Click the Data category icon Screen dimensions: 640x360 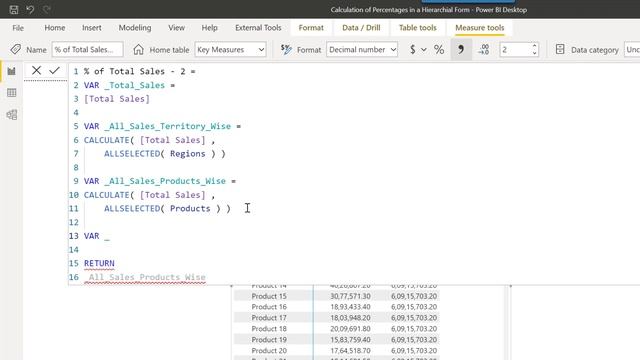point(560,49)
